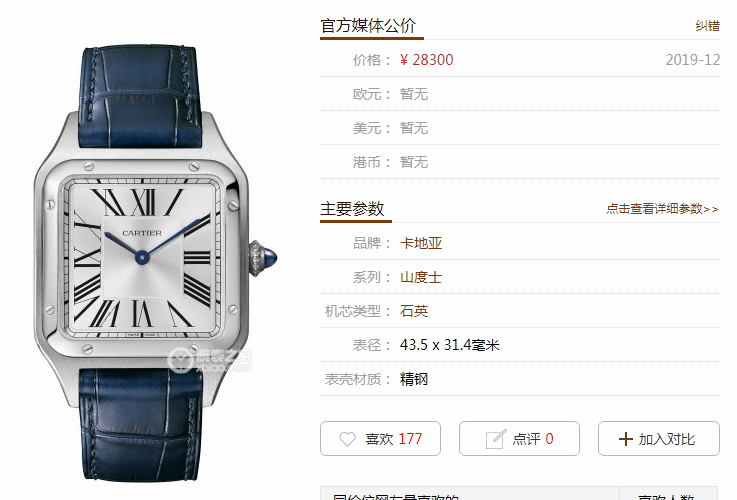Click watch size 43.5 x 31.4毫米
Image resolution: width=737 pixels, height=500 pixels.
coord(449,345)
